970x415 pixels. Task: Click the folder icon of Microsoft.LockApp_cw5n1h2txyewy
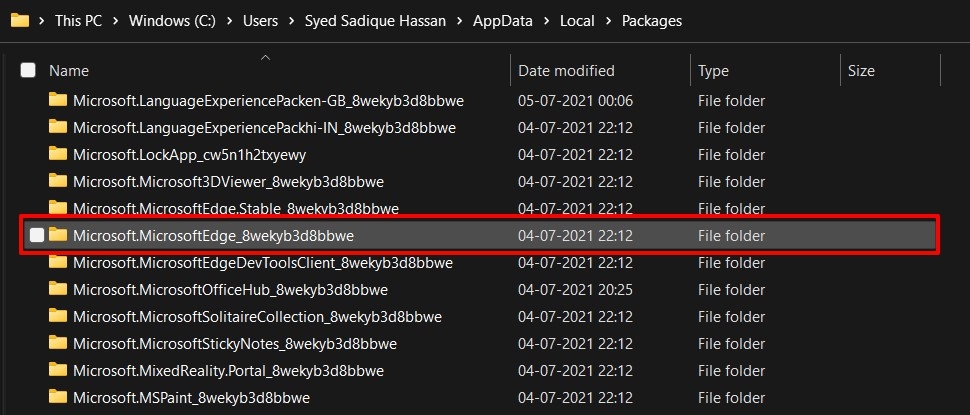(x=58, y=154)
